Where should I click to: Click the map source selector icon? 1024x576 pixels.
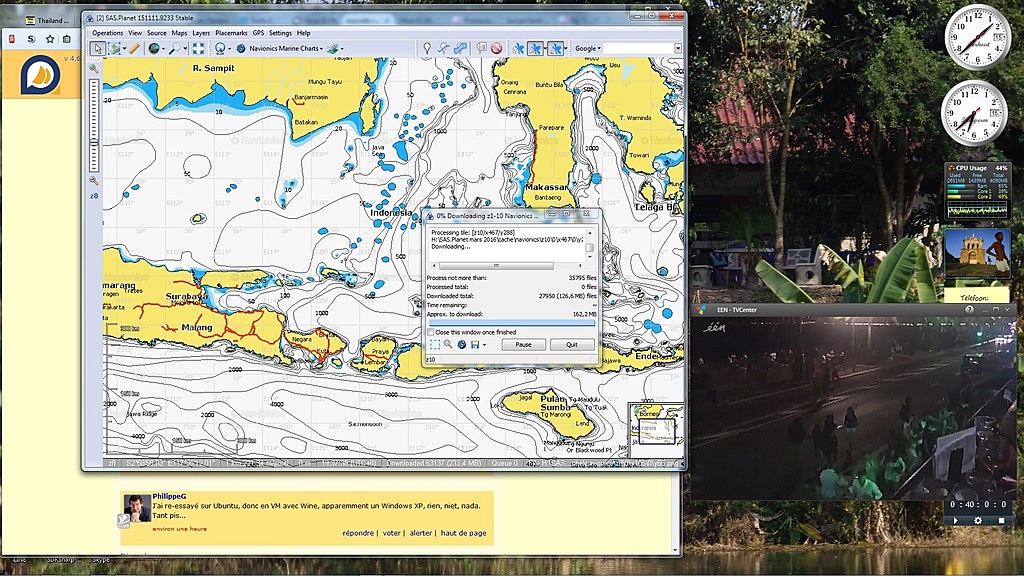tap(221, 48)
